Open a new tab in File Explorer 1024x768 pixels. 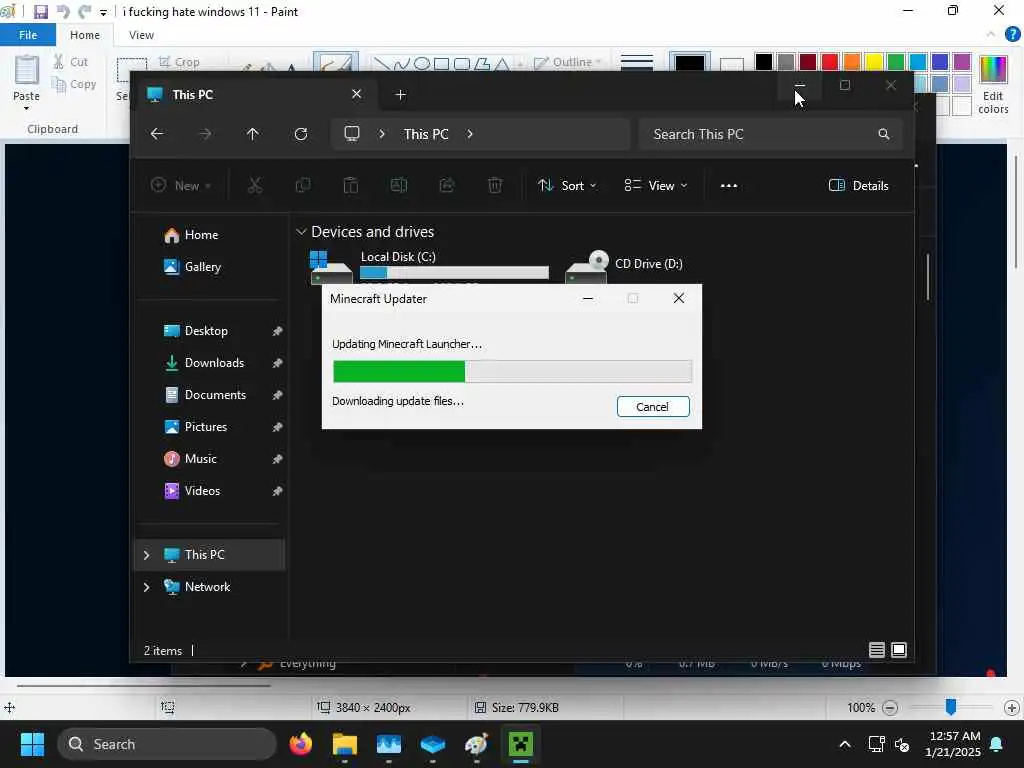401,95
